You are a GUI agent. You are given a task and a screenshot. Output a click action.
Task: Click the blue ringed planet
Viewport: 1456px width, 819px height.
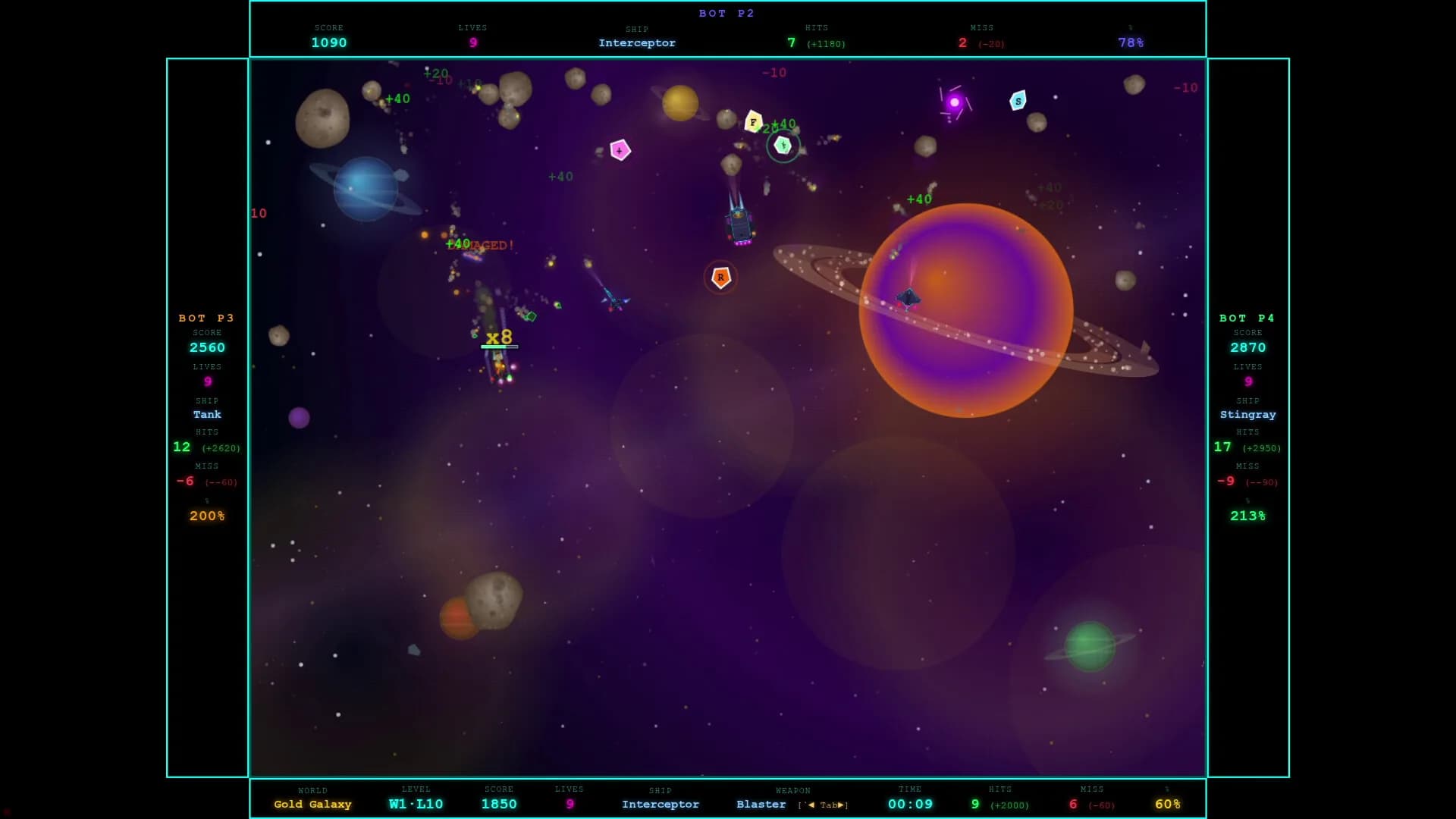(366, 189)
